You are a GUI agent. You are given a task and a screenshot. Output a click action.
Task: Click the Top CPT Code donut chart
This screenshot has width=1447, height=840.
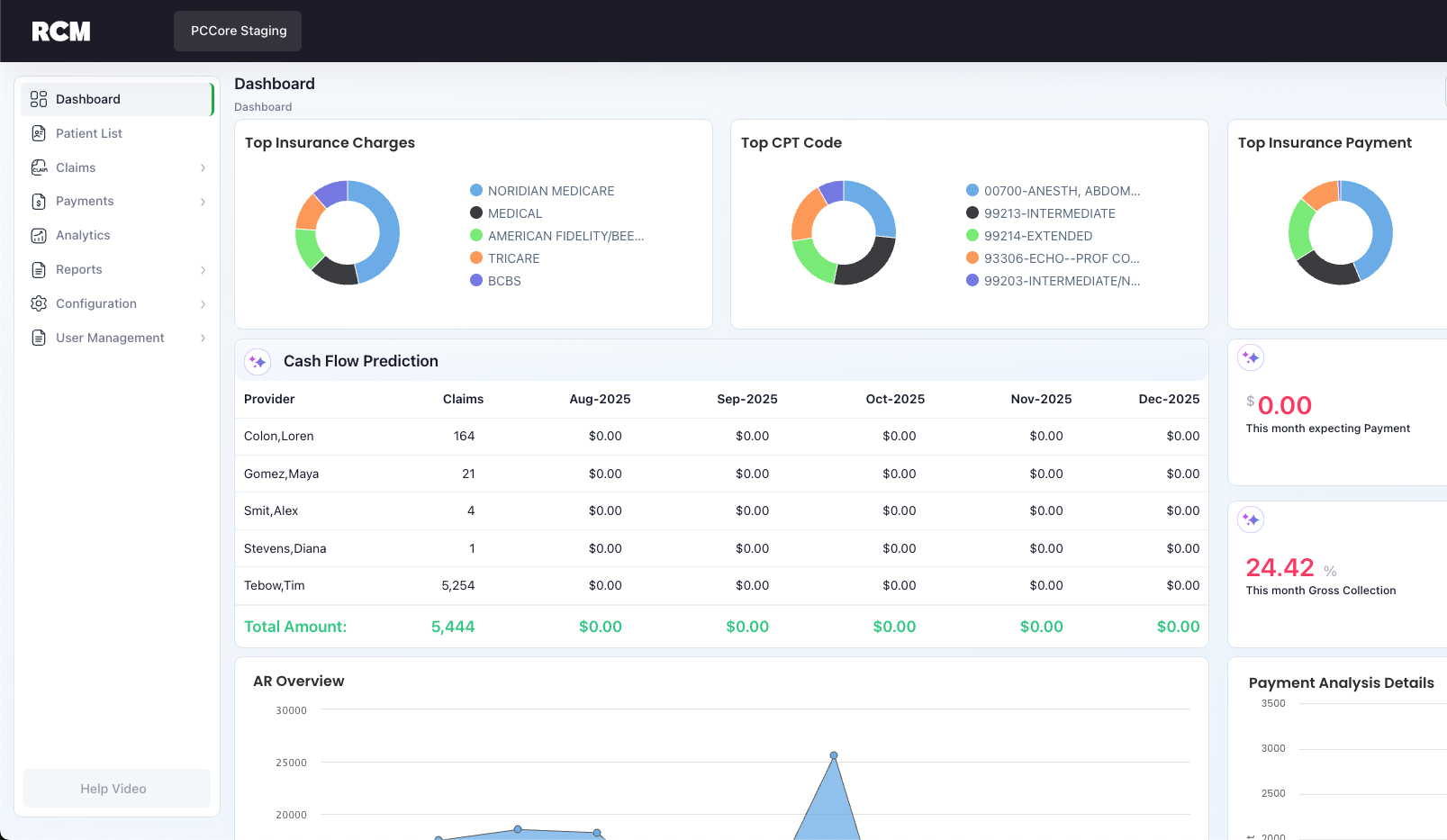844,232
